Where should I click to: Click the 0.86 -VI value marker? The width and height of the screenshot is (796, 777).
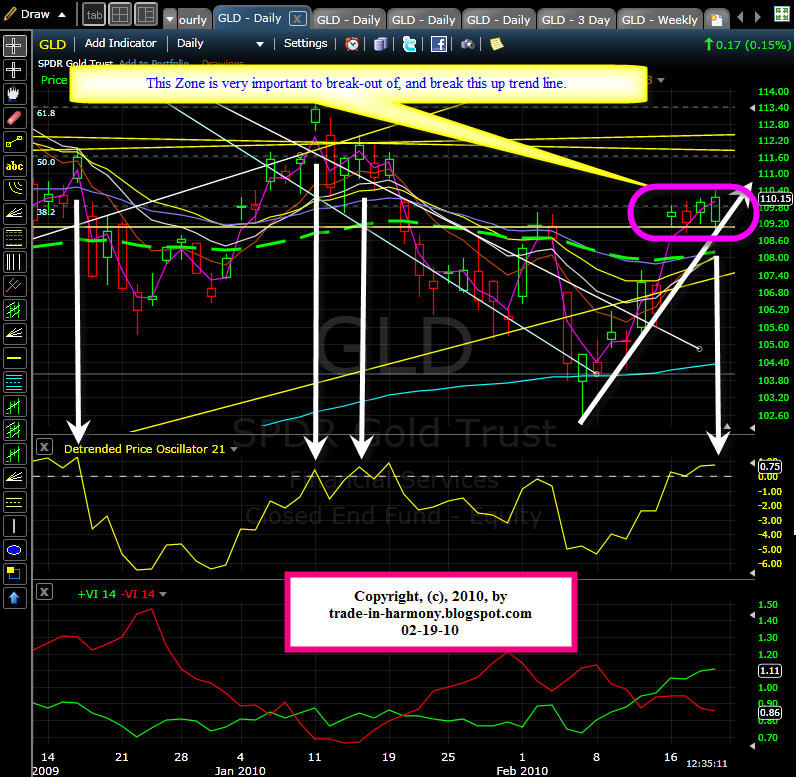click(x=770, y=713)
